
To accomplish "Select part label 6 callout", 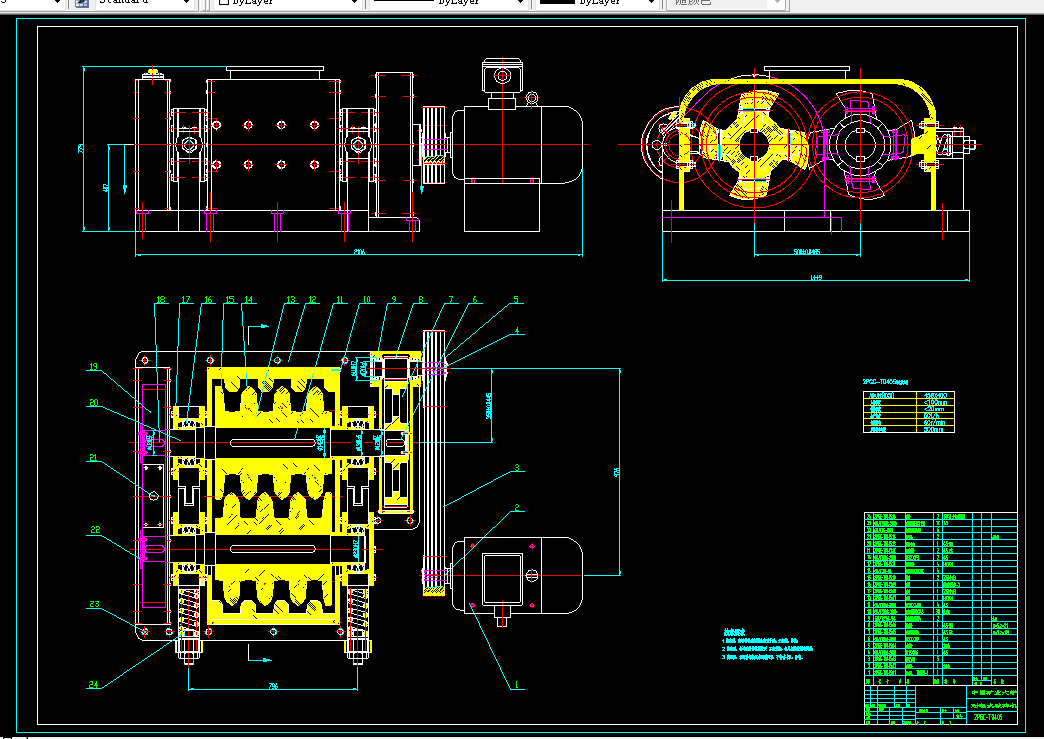I will (475, 300).
